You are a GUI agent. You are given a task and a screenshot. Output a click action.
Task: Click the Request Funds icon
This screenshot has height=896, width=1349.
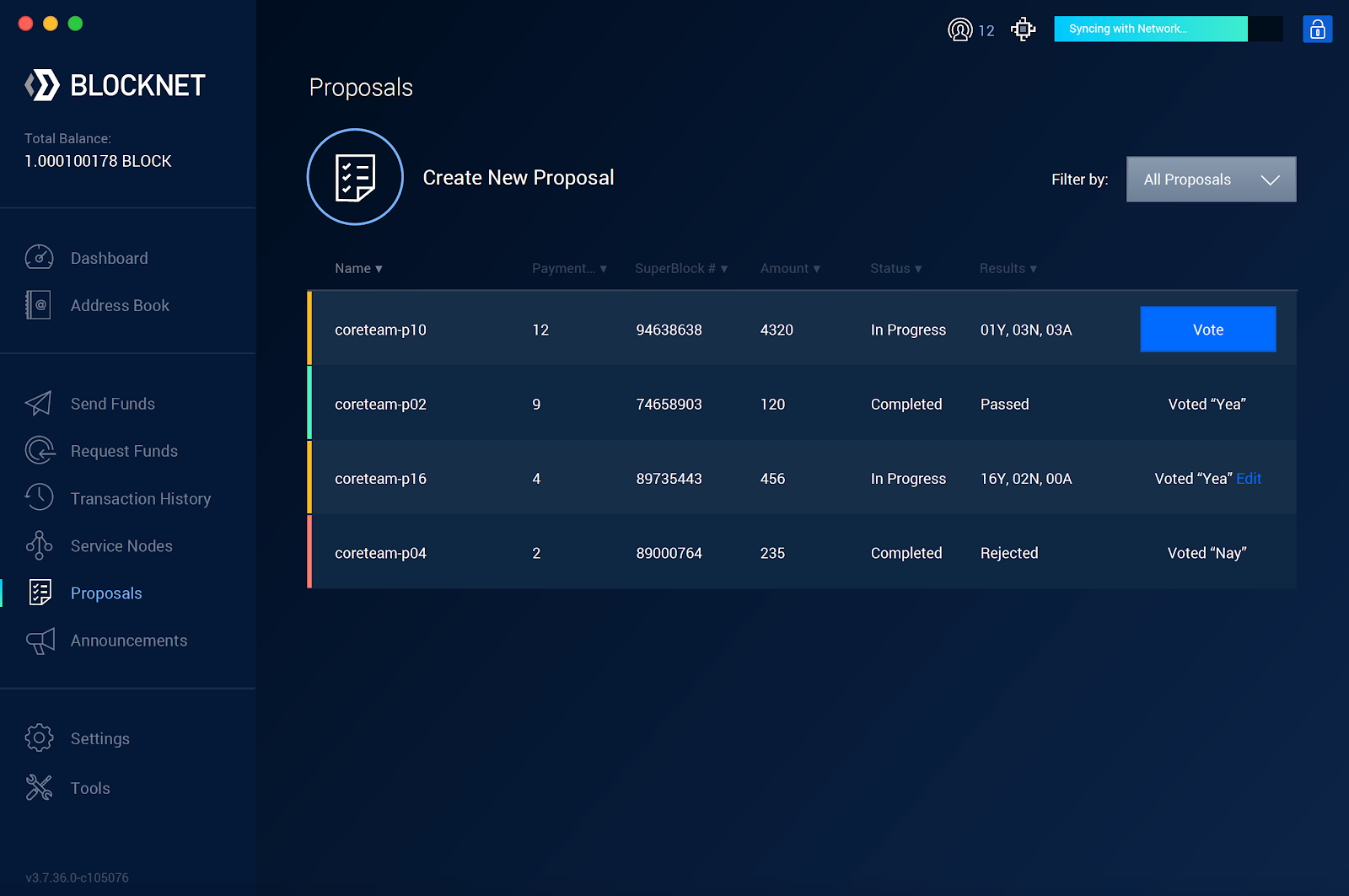pos(40,450)
